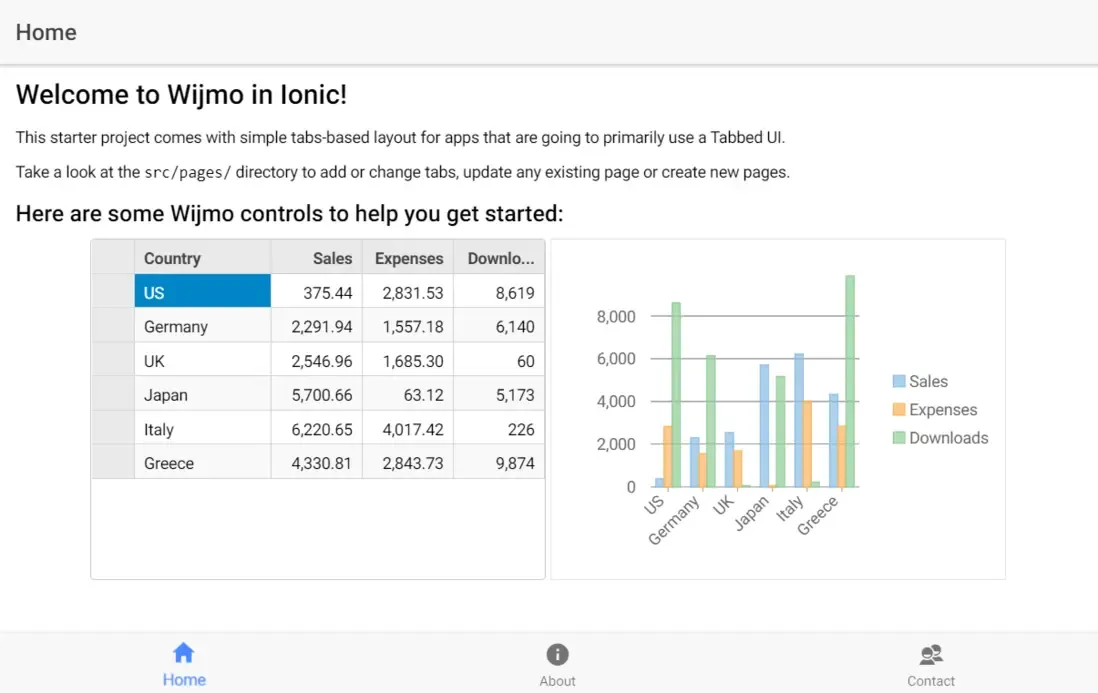1098x693 pixels.
Task: Click the Japan blue Sales bar
Action: (764, 426)
